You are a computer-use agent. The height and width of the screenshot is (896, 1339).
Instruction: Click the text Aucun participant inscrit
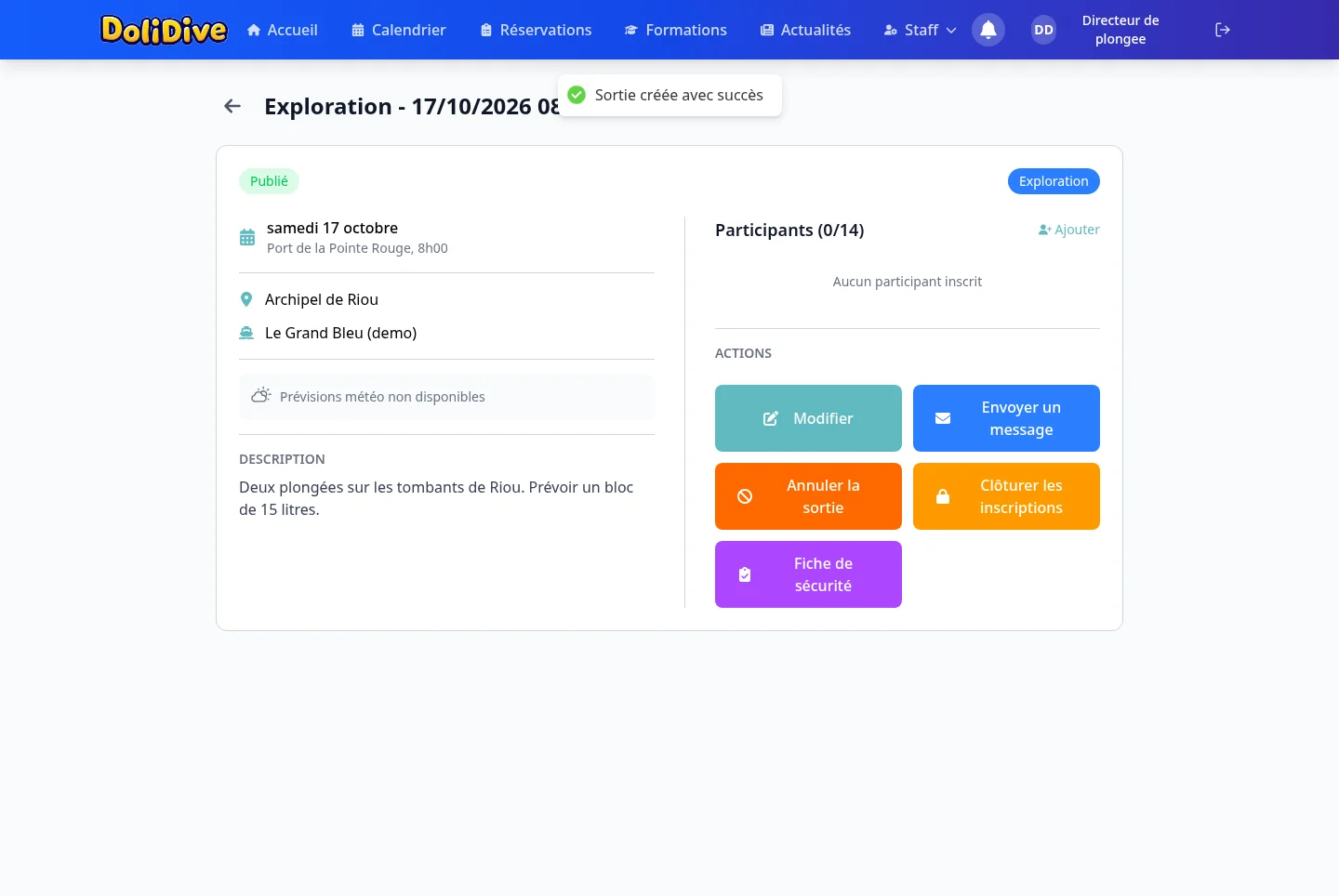908,282
